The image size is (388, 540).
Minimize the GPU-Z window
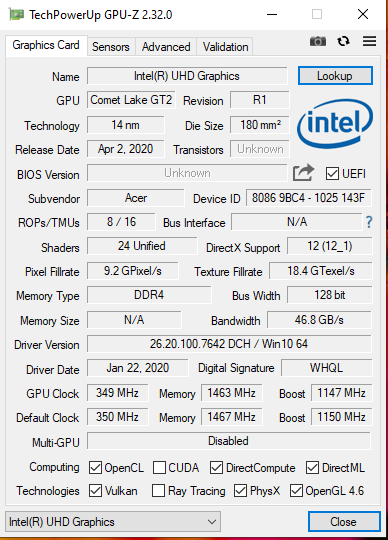[272, 14]
